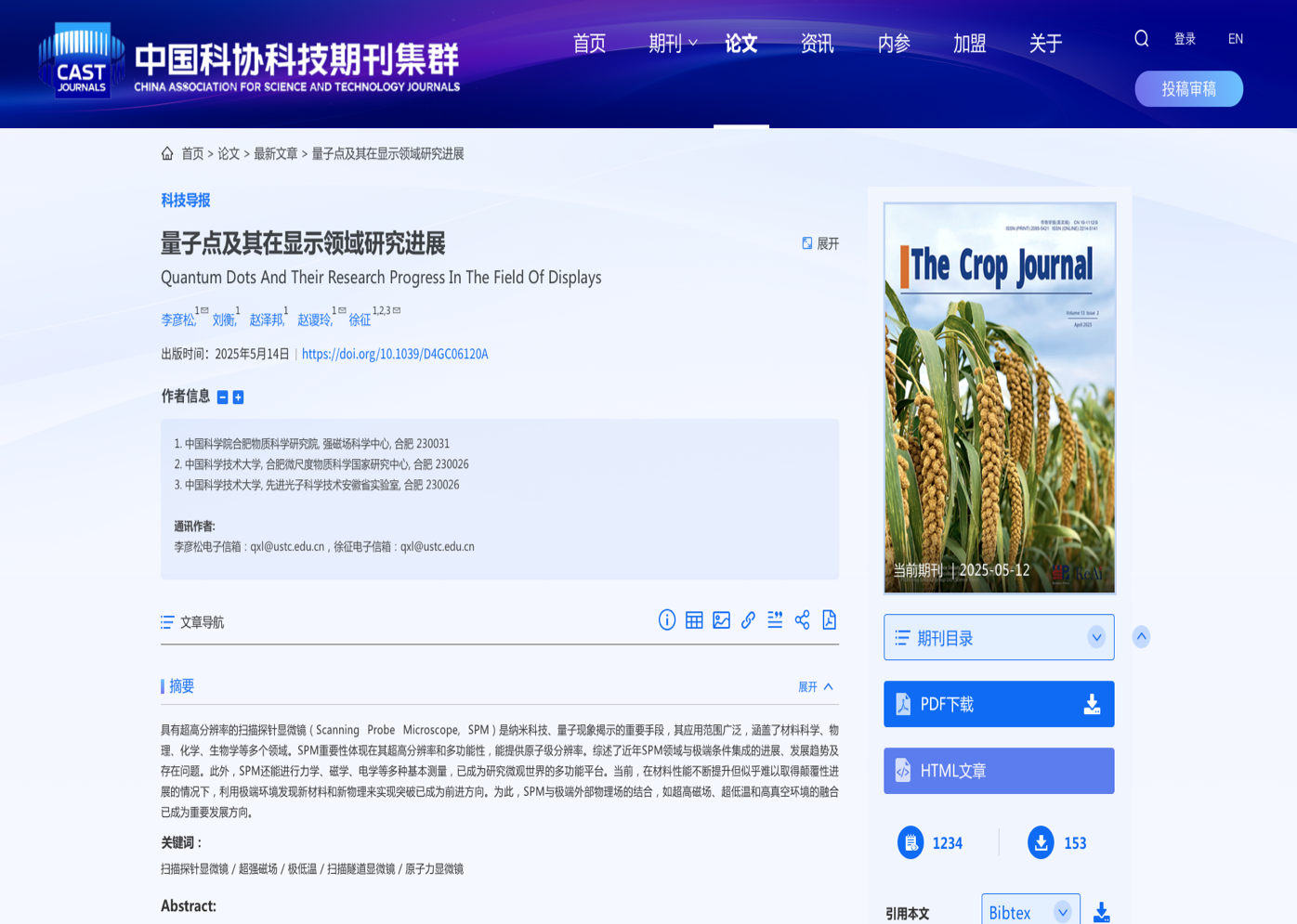Click the chain link icon
Viewport: 1297px width, 924px height.
[x=748, y=620]
